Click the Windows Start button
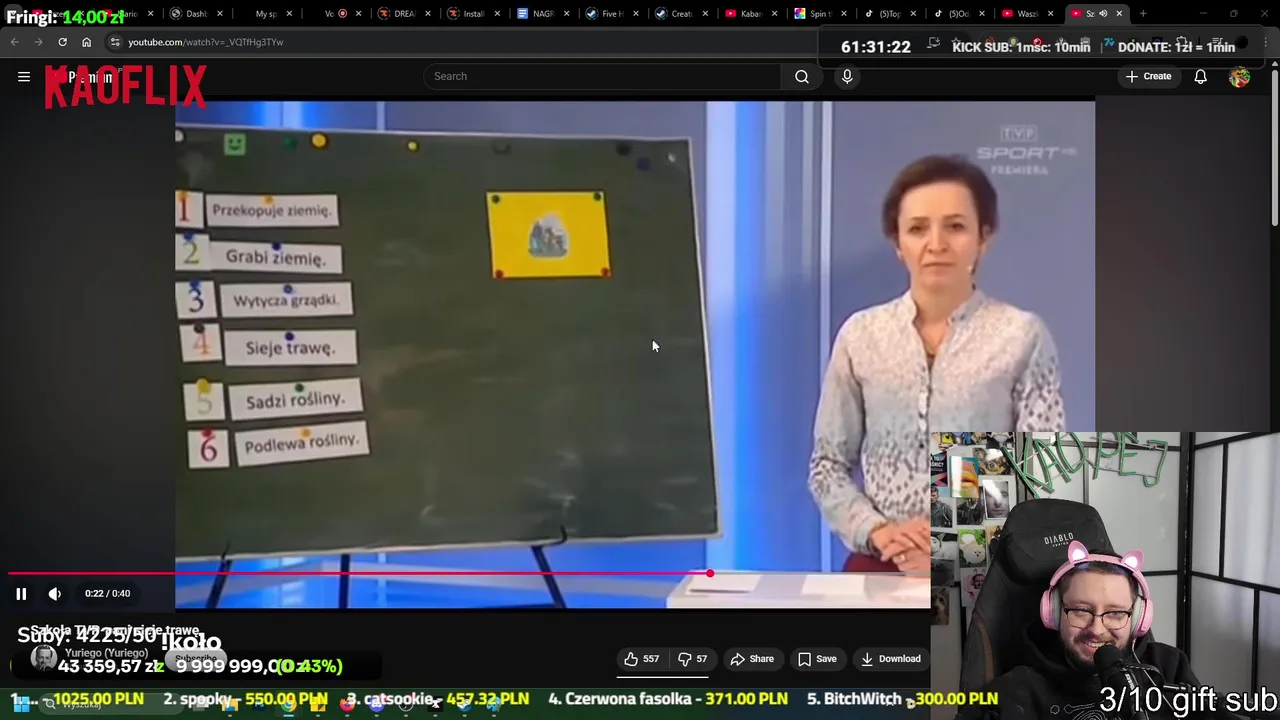 pos(20,704)
